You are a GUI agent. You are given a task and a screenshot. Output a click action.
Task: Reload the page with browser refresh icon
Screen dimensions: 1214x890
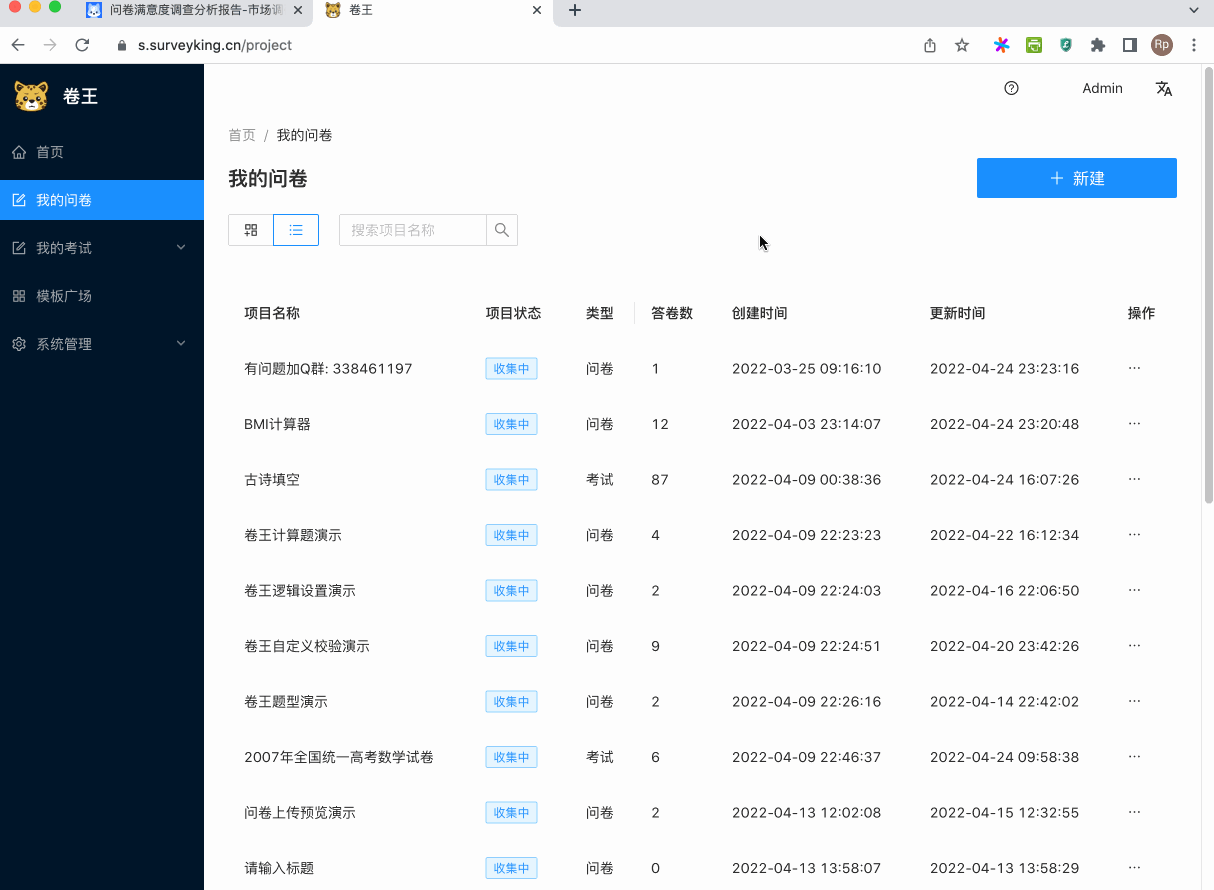pos(82,45)
